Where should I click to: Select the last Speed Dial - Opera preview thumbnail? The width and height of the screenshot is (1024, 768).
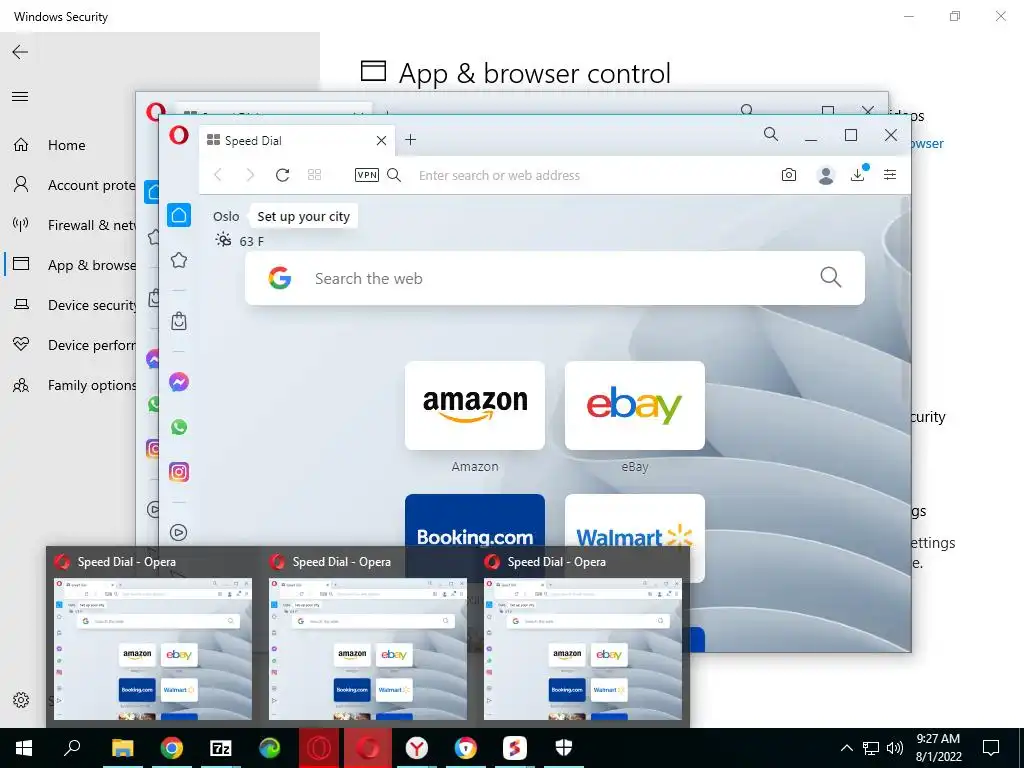click(x=583, y=648)
